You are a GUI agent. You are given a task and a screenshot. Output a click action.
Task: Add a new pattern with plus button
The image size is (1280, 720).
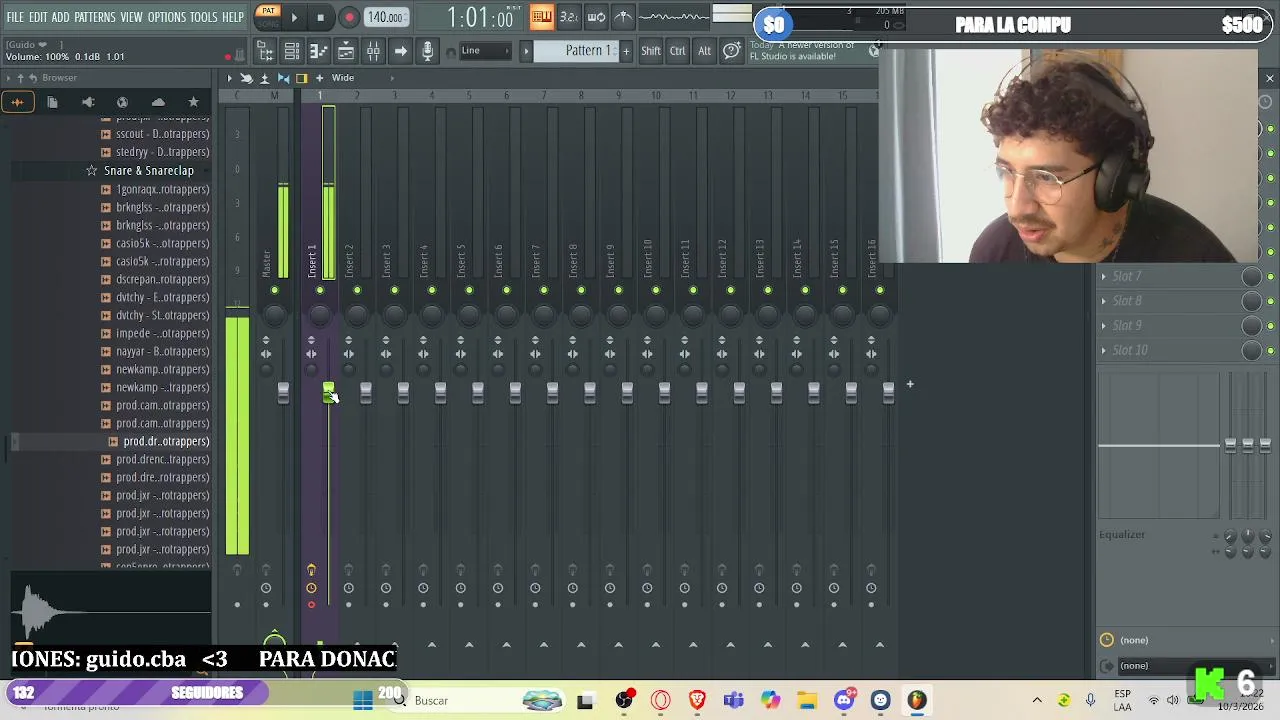coord(626,51)
